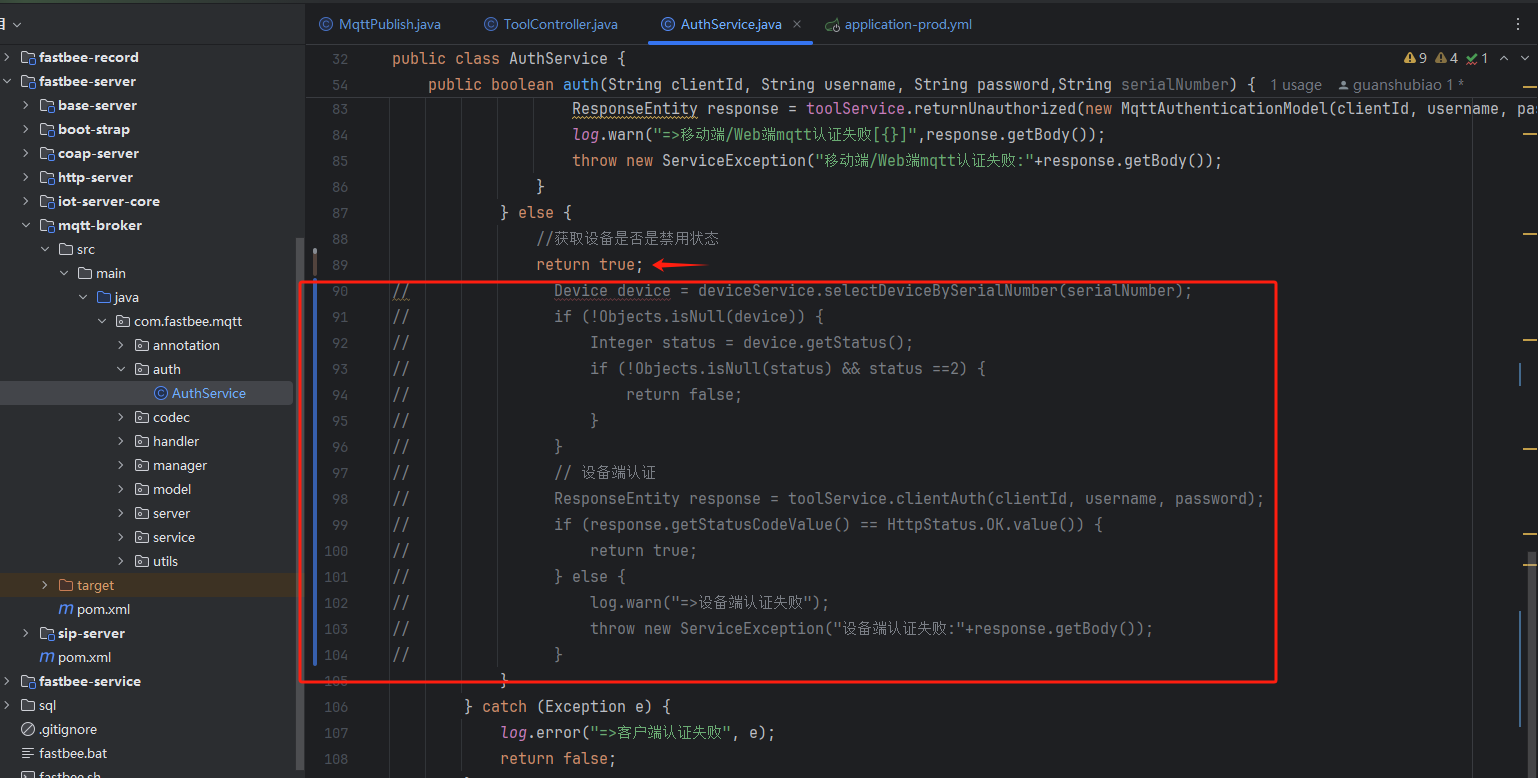Place cursor on "return true;" at line 89

590,264
